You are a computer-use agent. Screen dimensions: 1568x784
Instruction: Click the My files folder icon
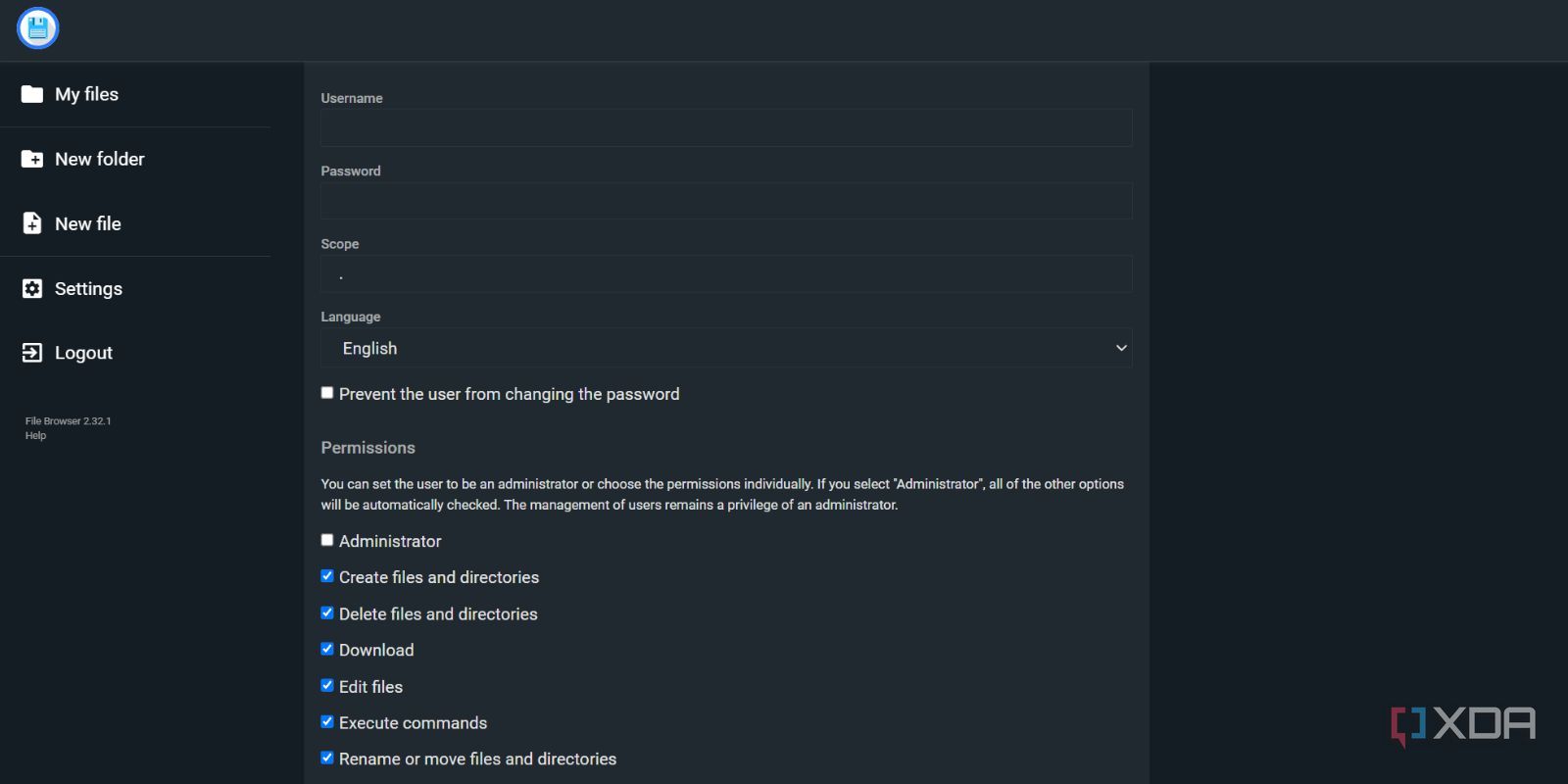pos(32,94)
